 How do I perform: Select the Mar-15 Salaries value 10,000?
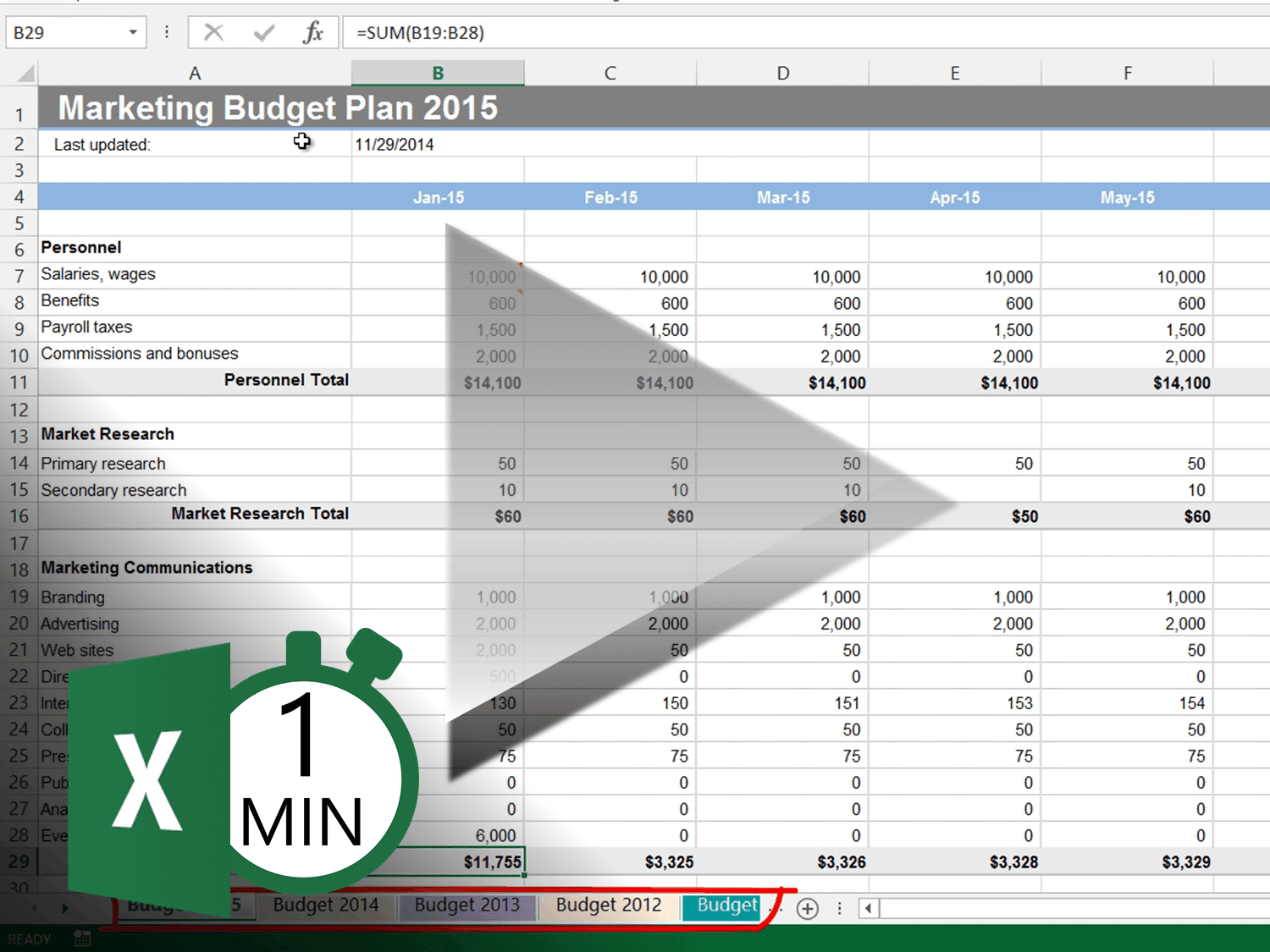click(783, 277)
